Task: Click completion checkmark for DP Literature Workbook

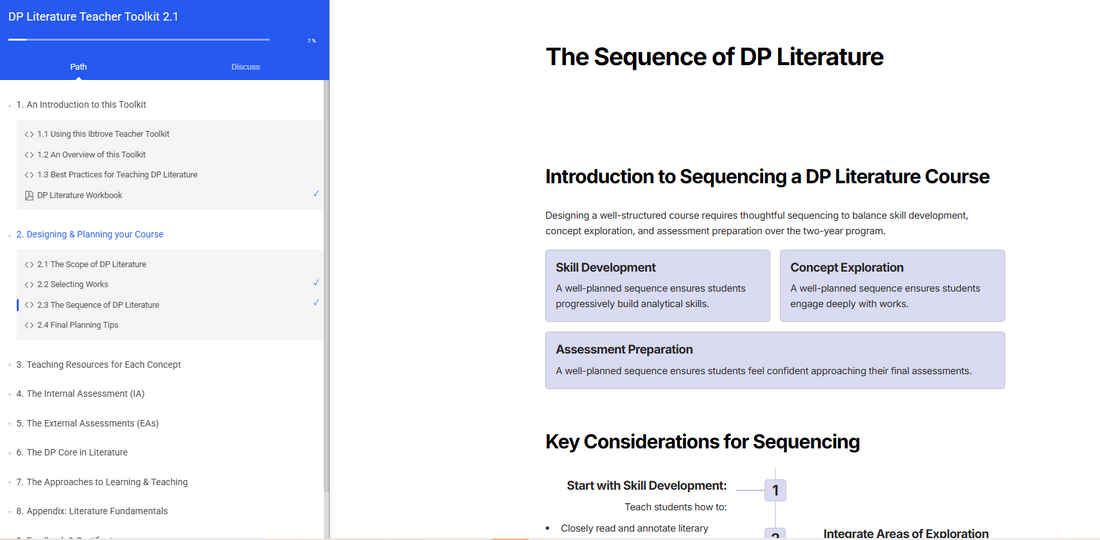Action: point(316,194)
